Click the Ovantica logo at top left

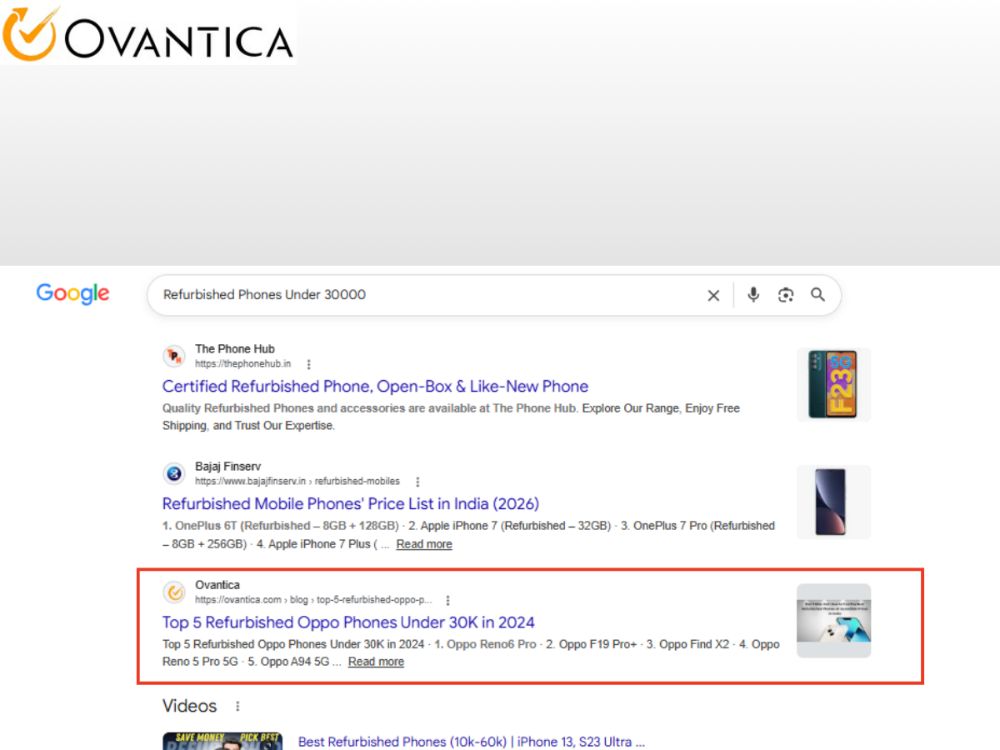148,34
